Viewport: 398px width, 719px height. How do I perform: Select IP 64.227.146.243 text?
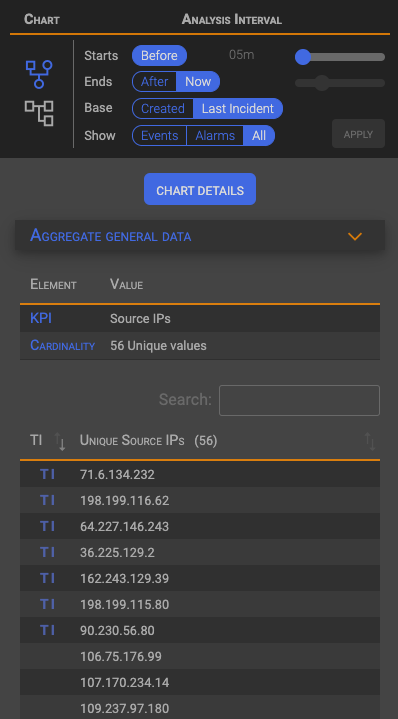point(125,526)
